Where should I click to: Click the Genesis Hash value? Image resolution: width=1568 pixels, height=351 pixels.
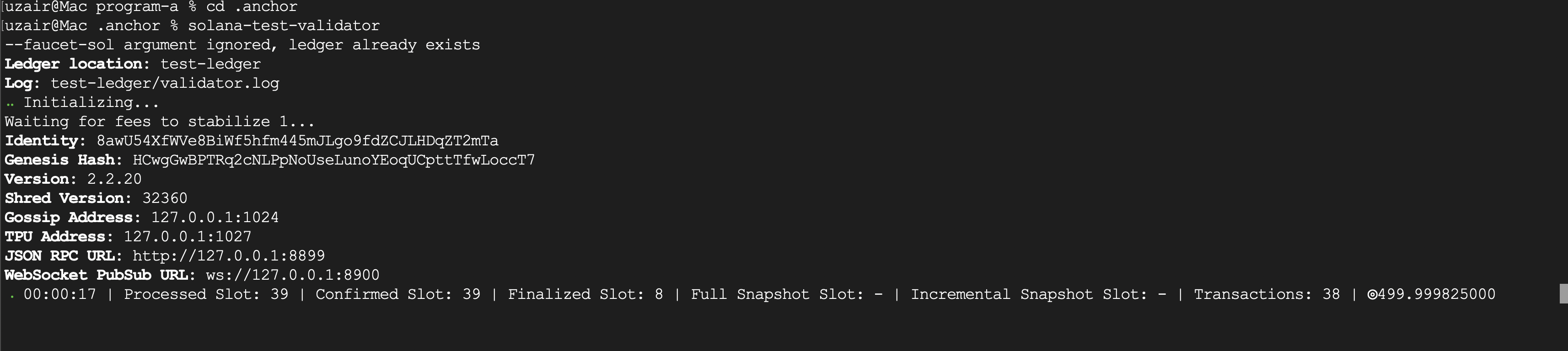point(333,160)
